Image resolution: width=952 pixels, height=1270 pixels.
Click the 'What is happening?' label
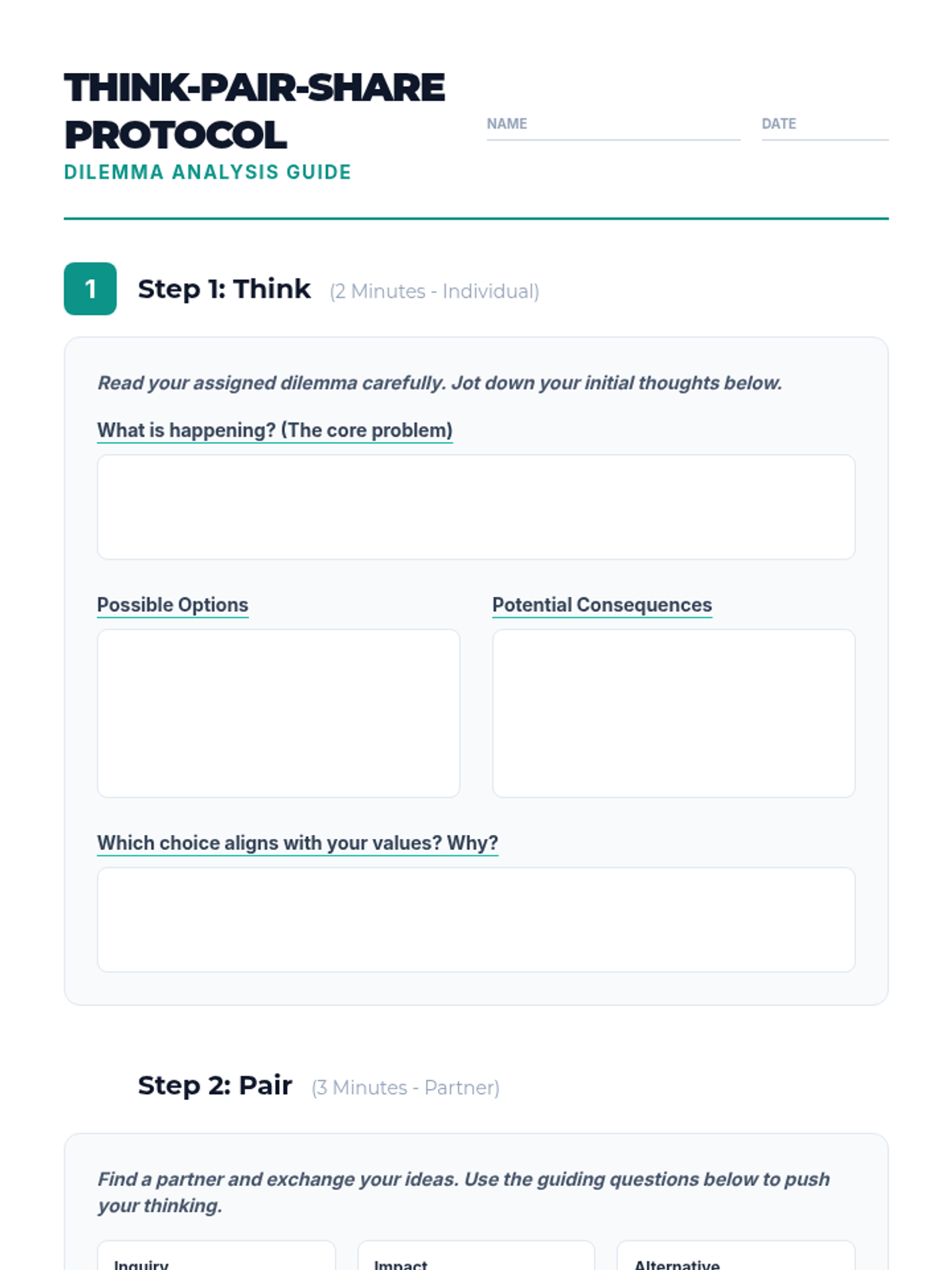click(274, 430)
